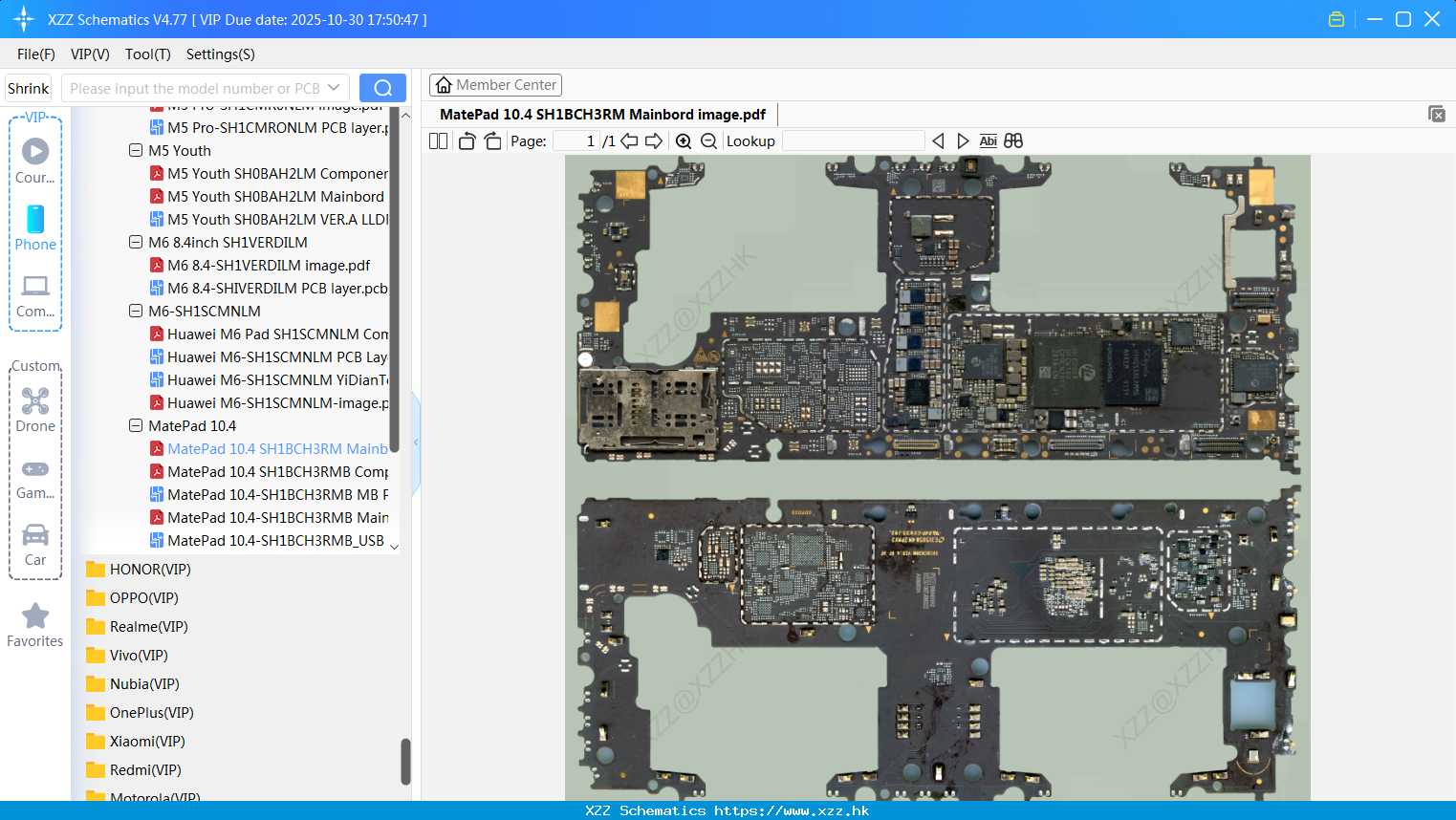Switch to the Member Center tab
This screenshot has height=820, width=1456.
click(495, 85)
